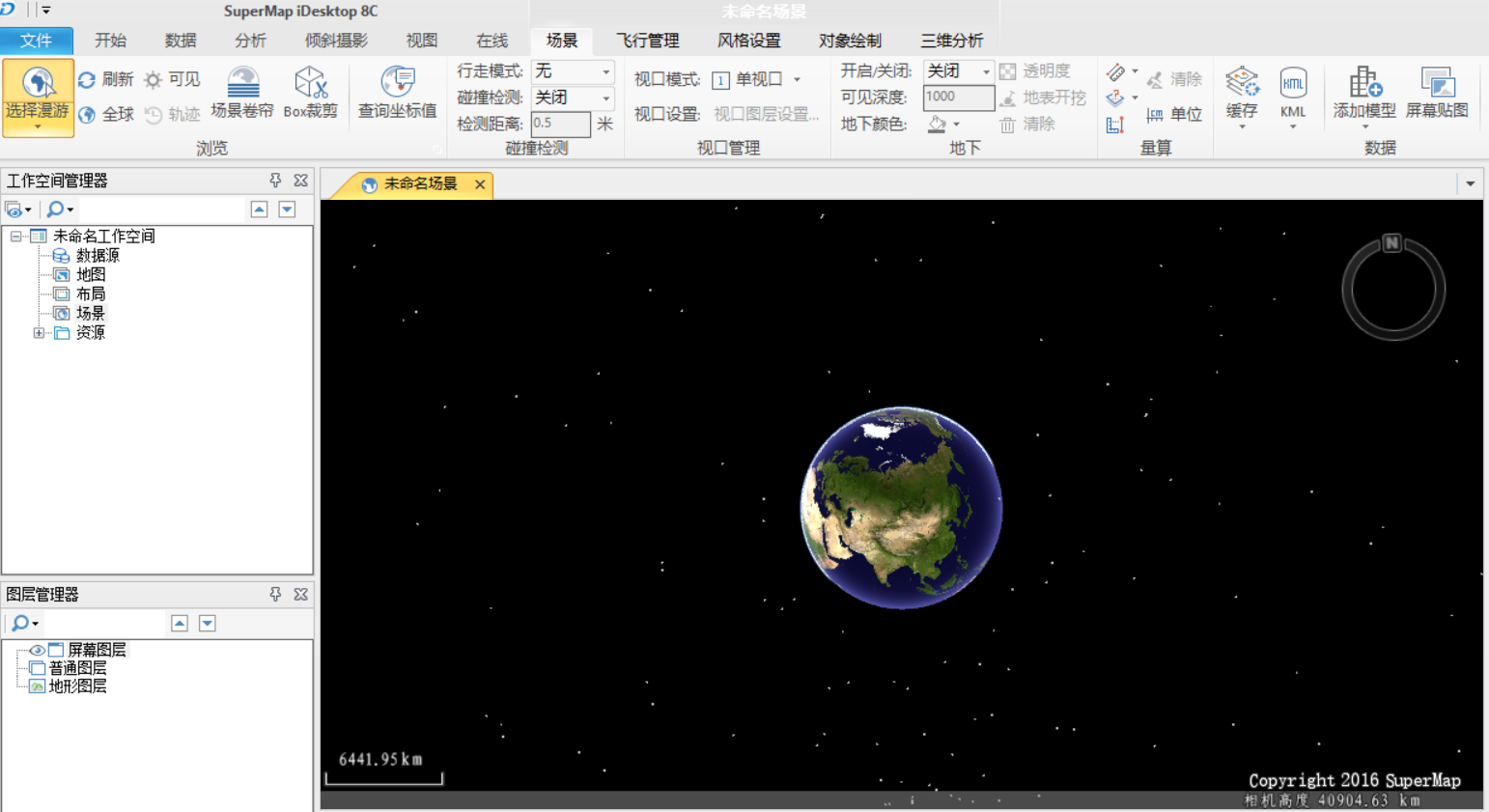This screenshot has height=812, width=1489.
Task: Switch to the 飞行管理 ribbon tab
Action: tap(648, 41)
